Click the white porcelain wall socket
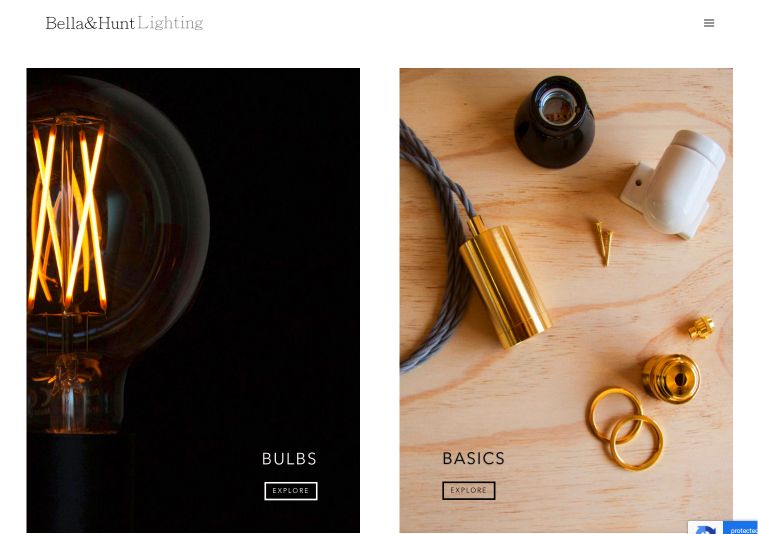 tap(674, 184)
